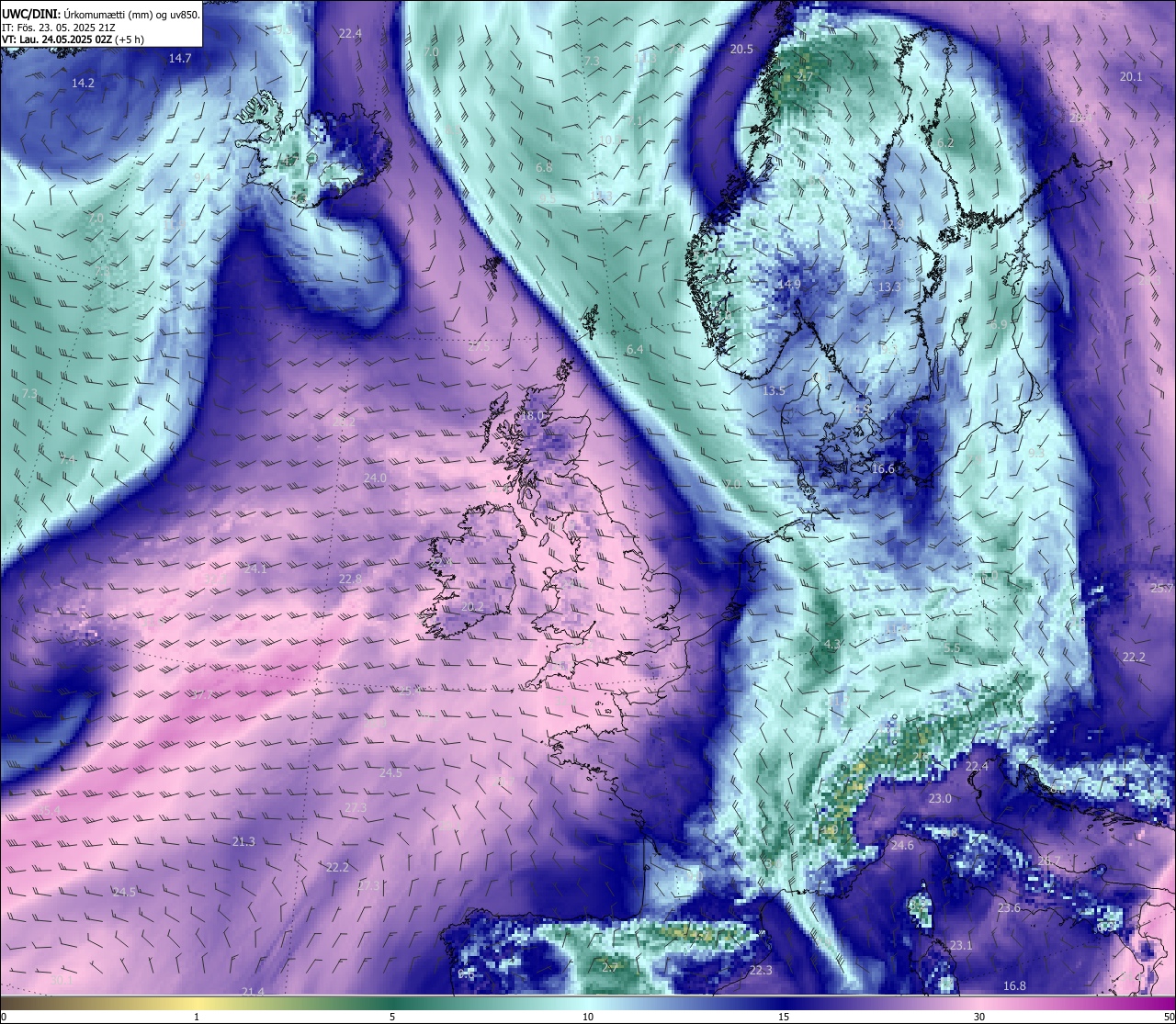Screen dimensions: 1176x1024
Task: Click the 21.4 value label
Action: [x=253, y=991]
